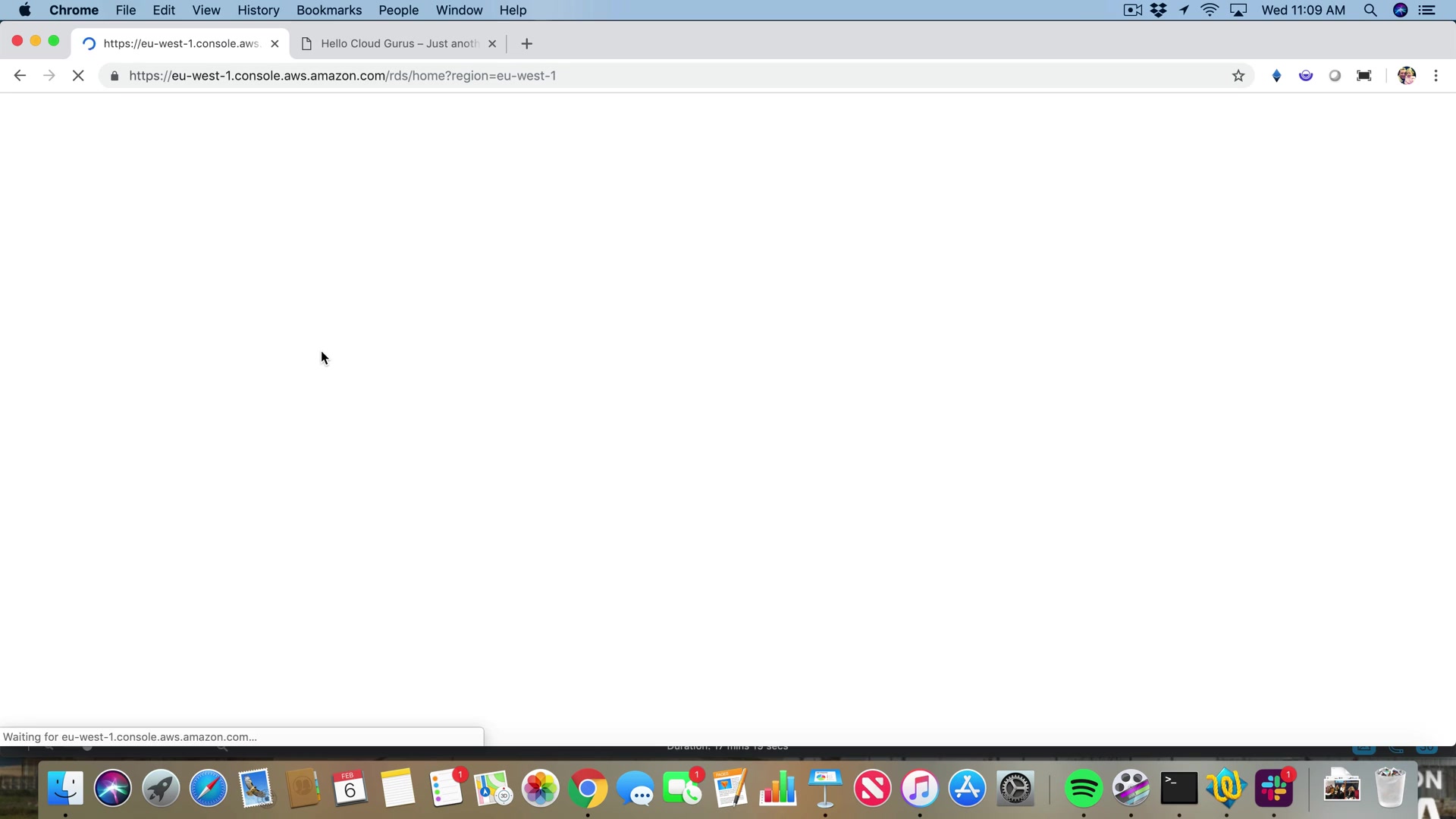Open Slack from the dock
Screen dimensions: 1456x819
click(x=1274, y=789)
